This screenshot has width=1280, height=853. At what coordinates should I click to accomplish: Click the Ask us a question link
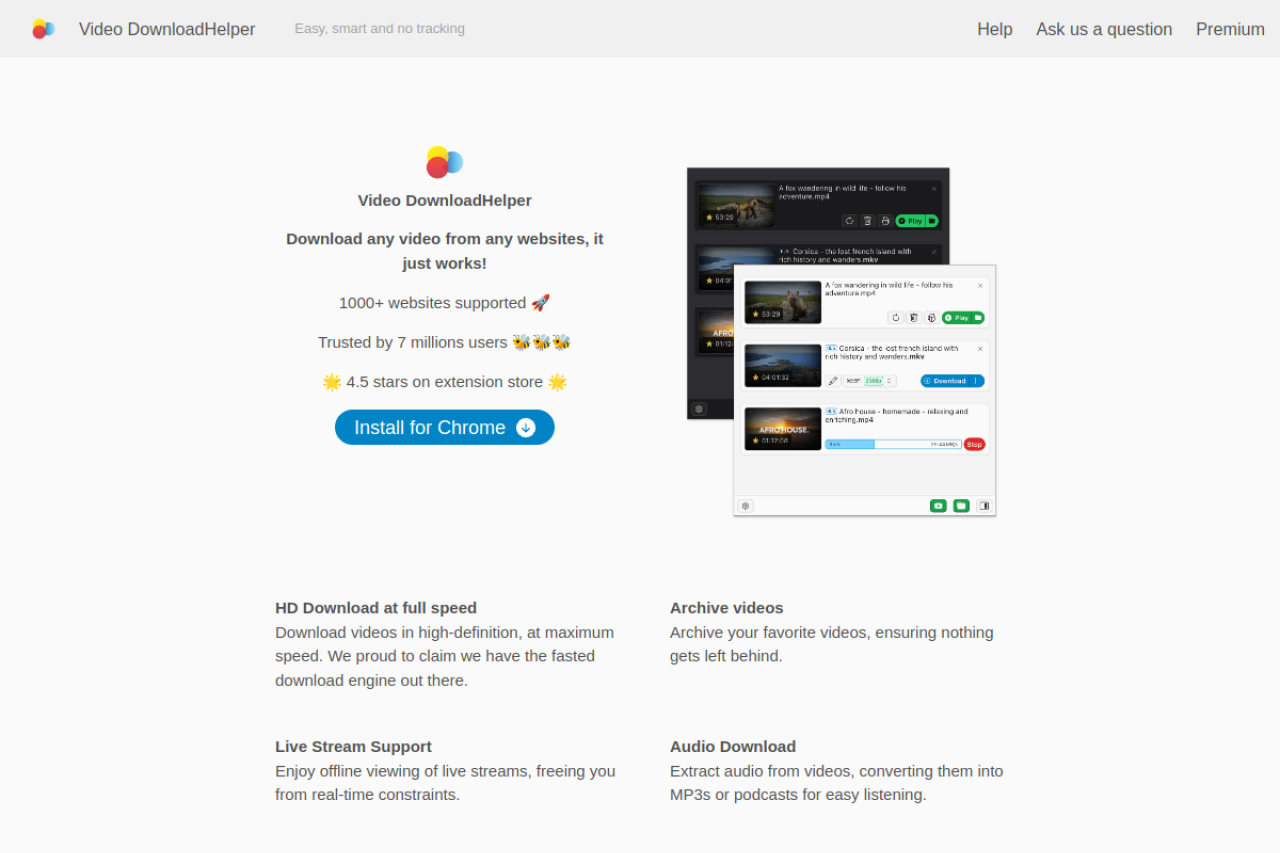coord(1104,29)
